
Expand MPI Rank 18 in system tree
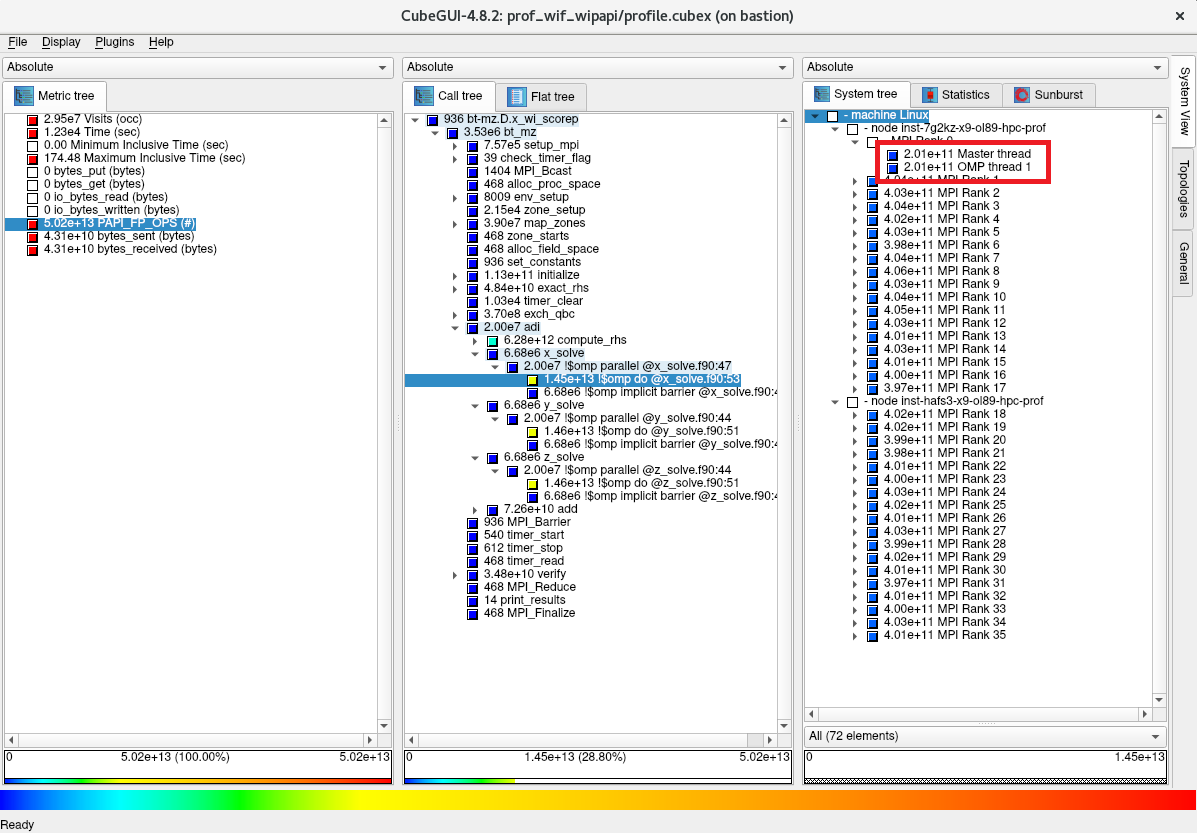(856, 414)
